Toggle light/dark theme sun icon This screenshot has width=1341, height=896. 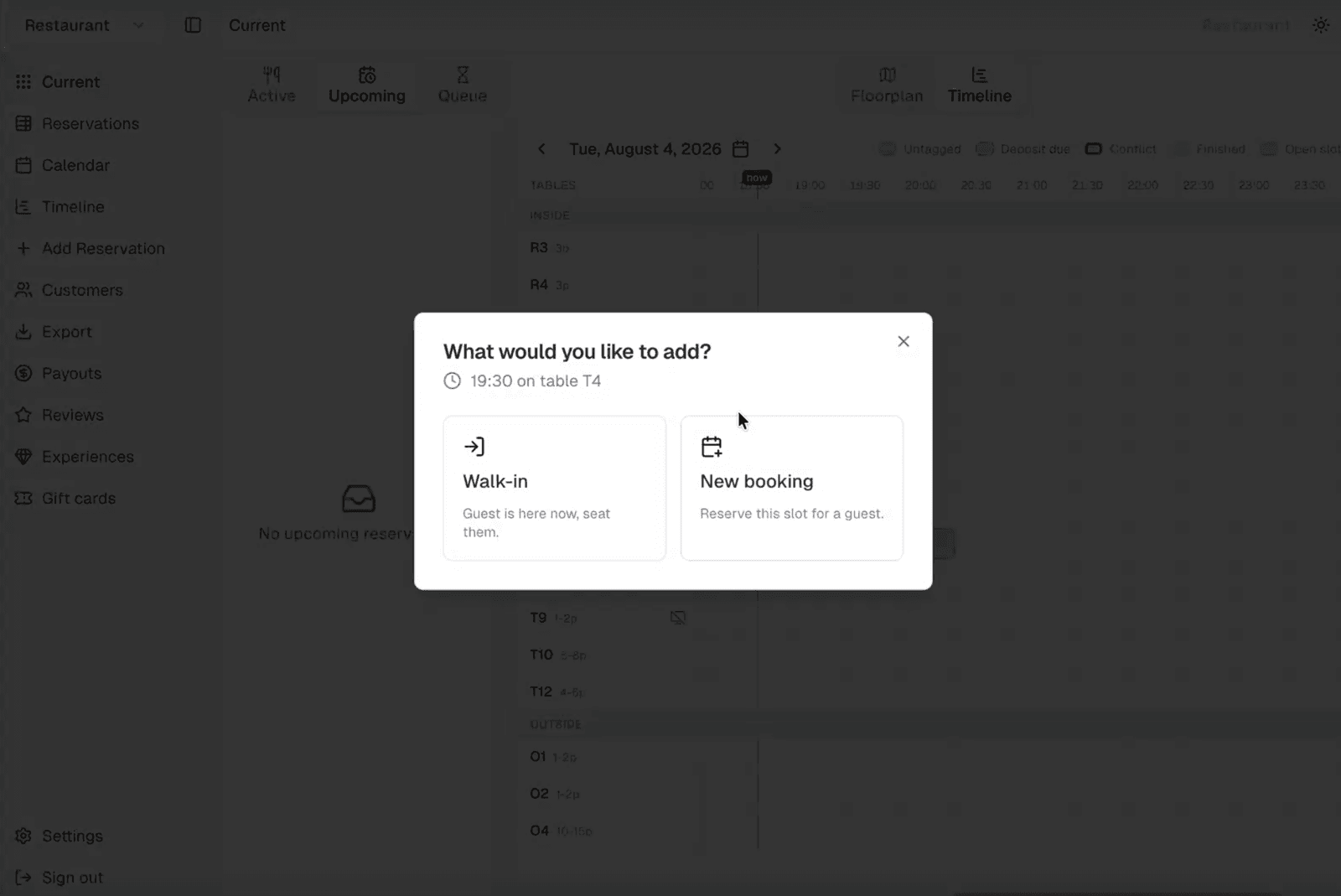1321,25
